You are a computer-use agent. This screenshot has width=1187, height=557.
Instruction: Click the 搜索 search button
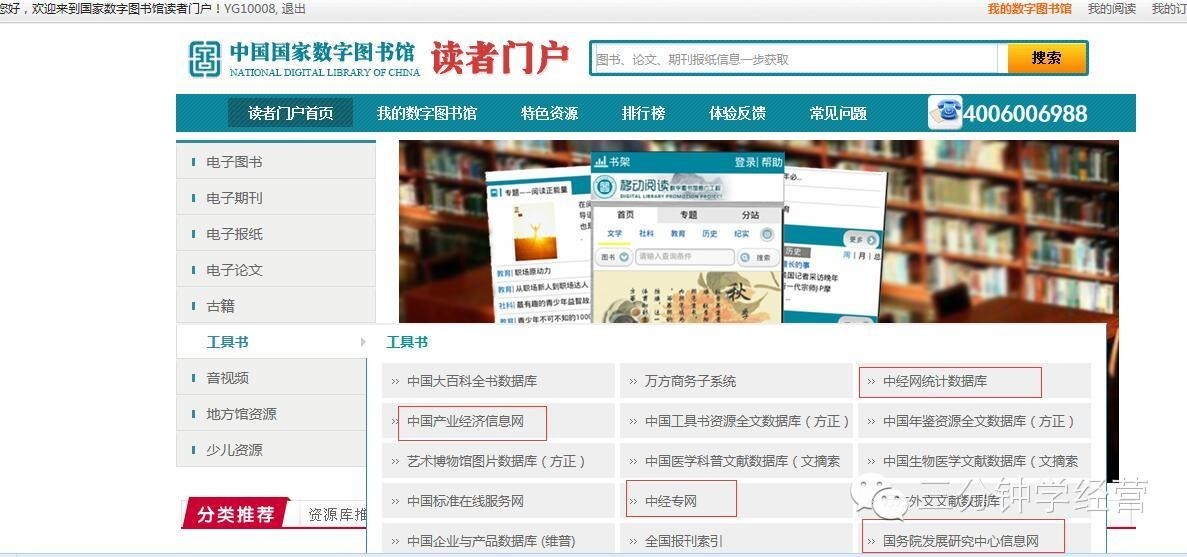pos(1046,58)
